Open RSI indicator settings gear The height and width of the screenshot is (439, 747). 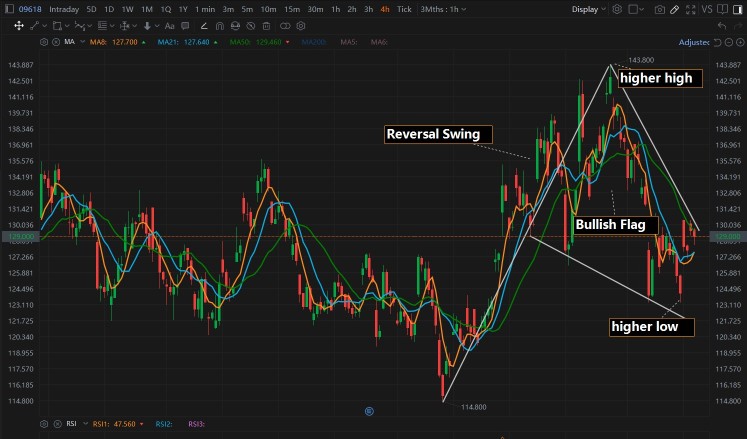tap(44, 424)
